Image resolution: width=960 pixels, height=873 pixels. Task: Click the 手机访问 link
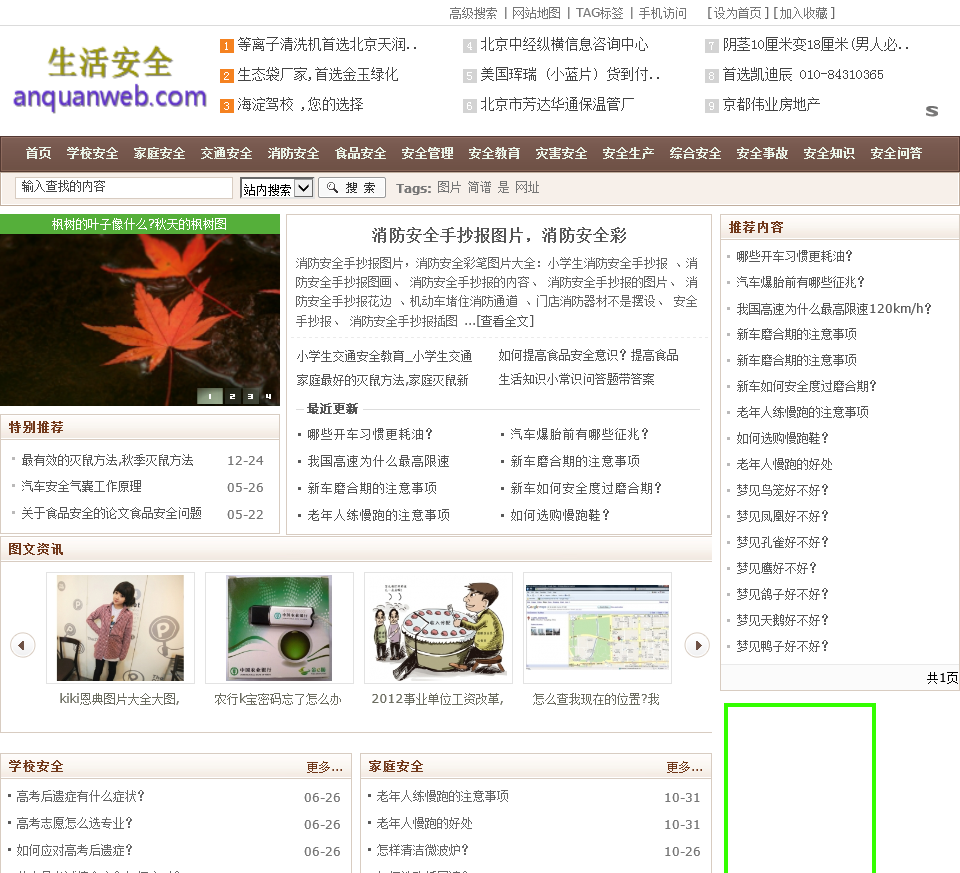tap(662, 13)
